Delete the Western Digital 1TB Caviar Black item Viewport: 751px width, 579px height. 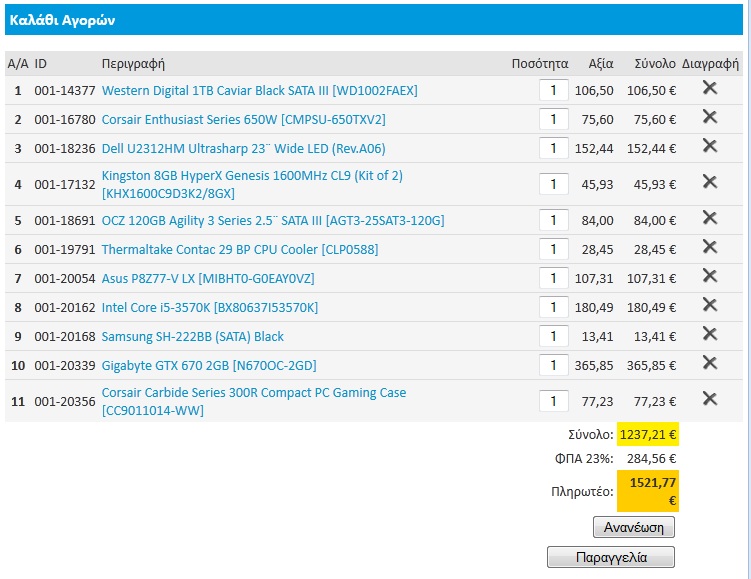(709, 88)
